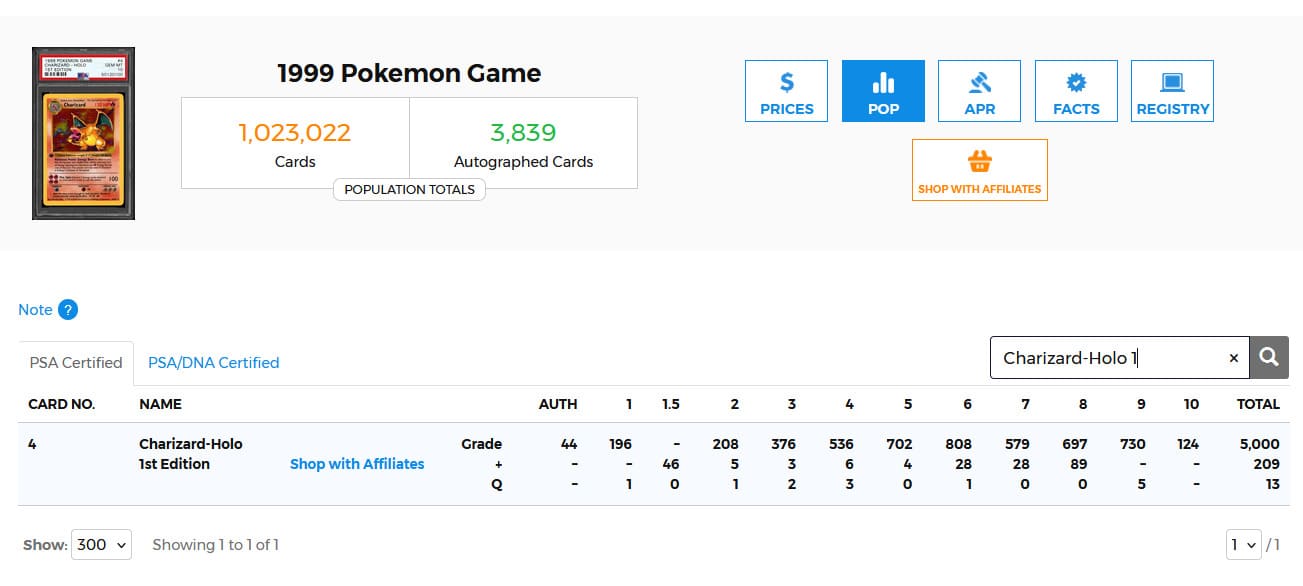
Task: Click the 3,839 Autographed Cards total
Action: click(x=523, y=143)
